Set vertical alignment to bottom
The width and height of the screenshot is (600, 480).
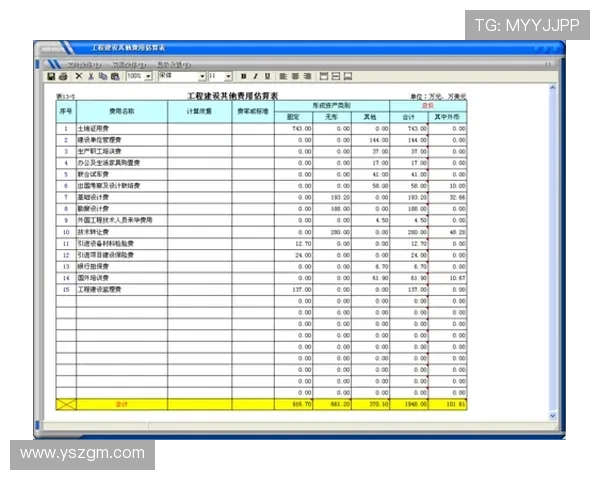[x=348, y=76]
